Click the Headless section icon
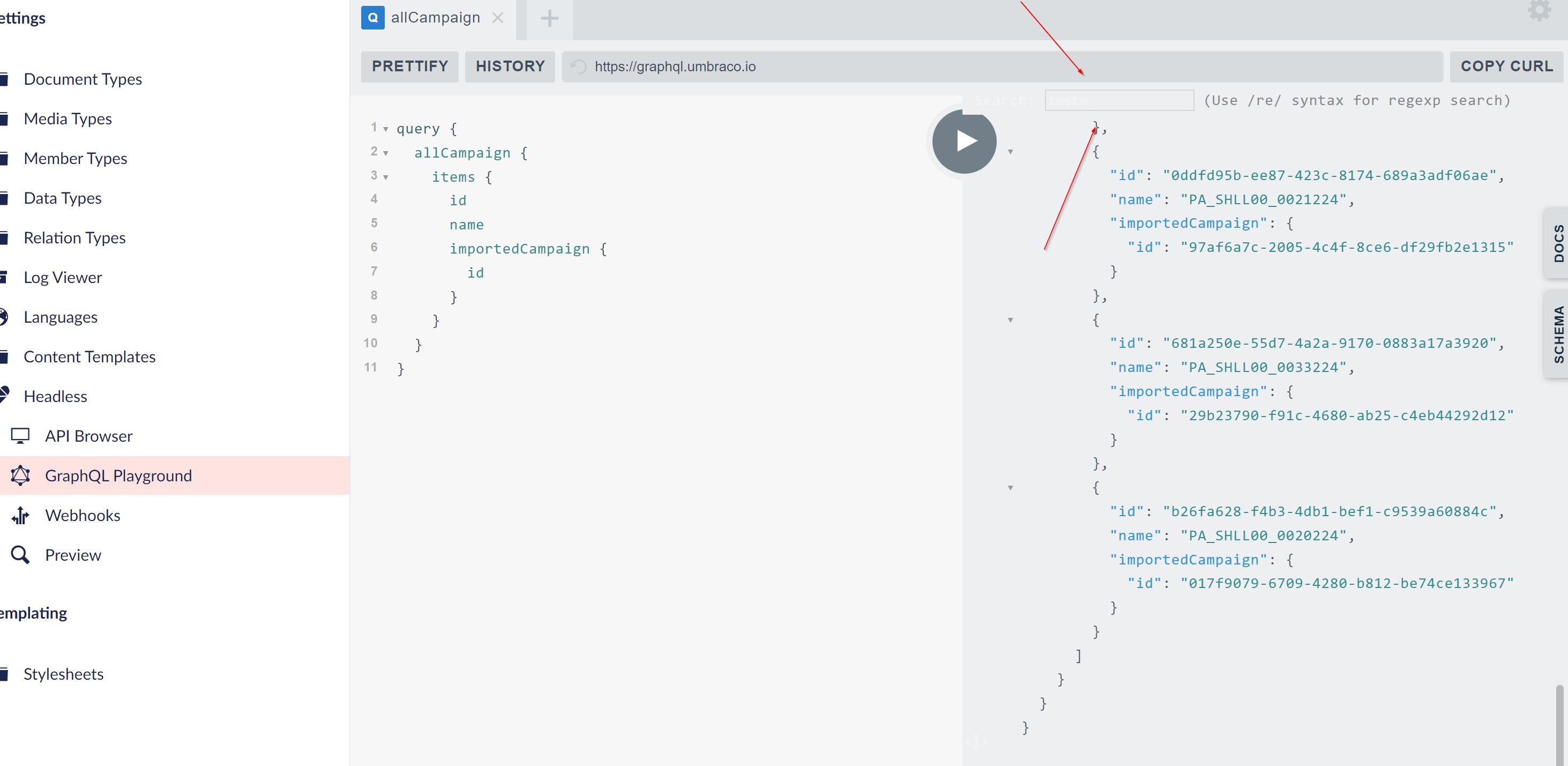This screenshot has width=1568, height=766. 5,396
